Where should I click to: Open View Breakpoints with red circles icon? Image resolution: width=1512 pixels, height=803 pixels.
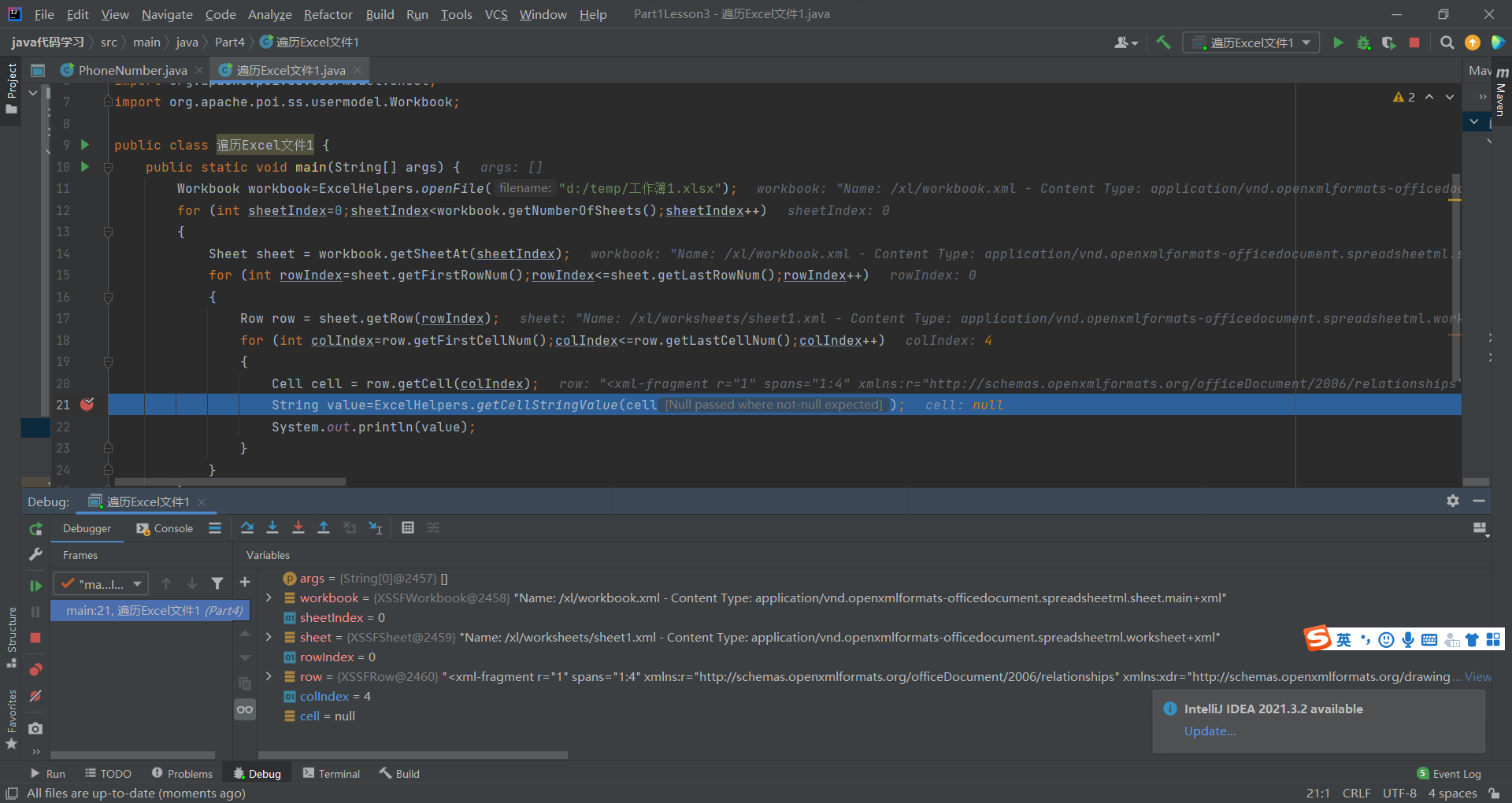pos(35,670)
